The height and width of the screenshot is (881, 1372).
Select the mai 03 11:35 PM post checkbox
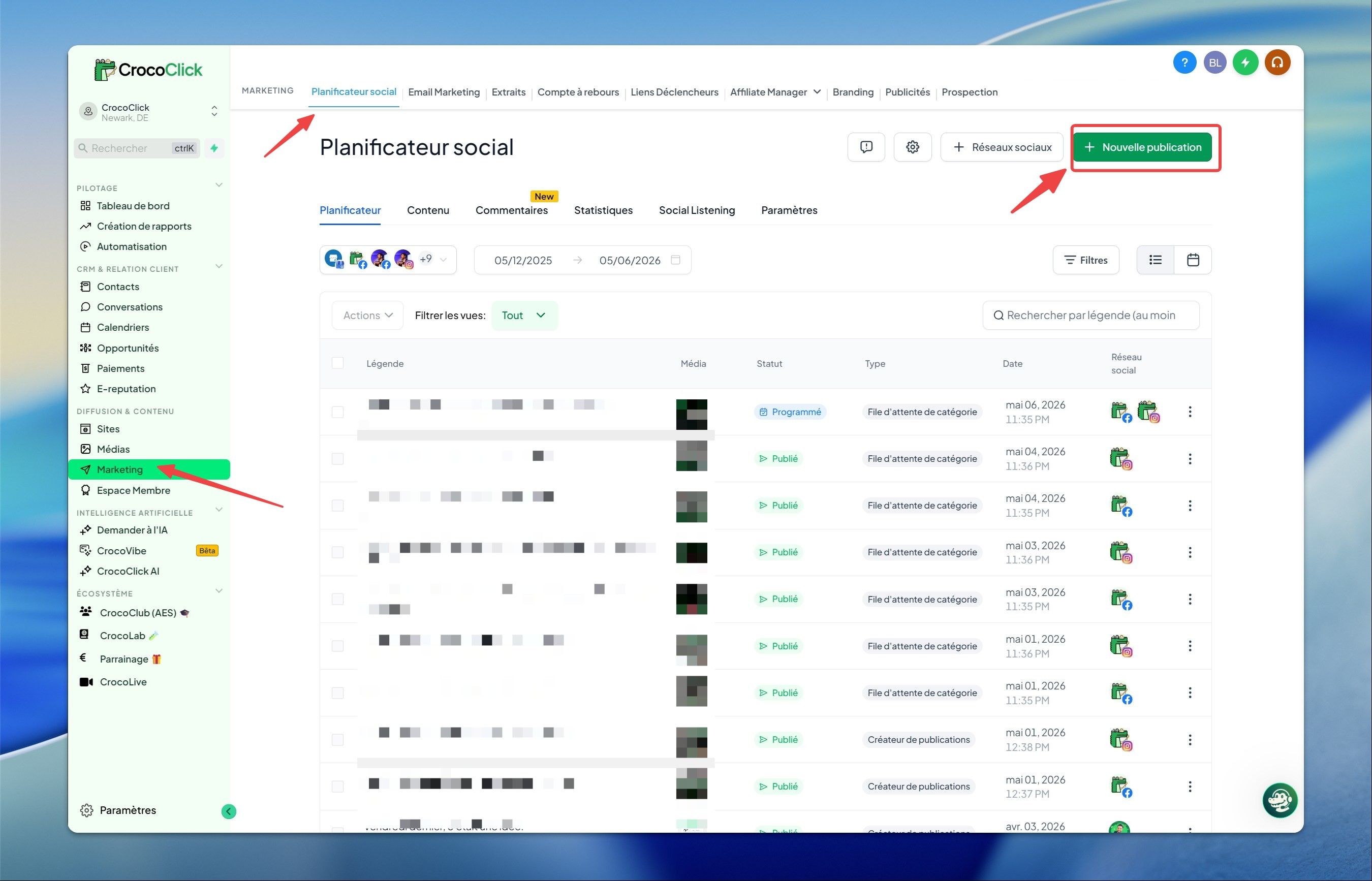tap(337, 600)
